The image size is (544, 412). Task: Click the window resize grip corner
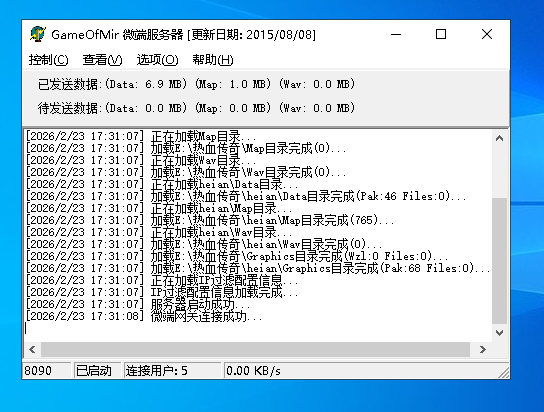tap(504, 373)
